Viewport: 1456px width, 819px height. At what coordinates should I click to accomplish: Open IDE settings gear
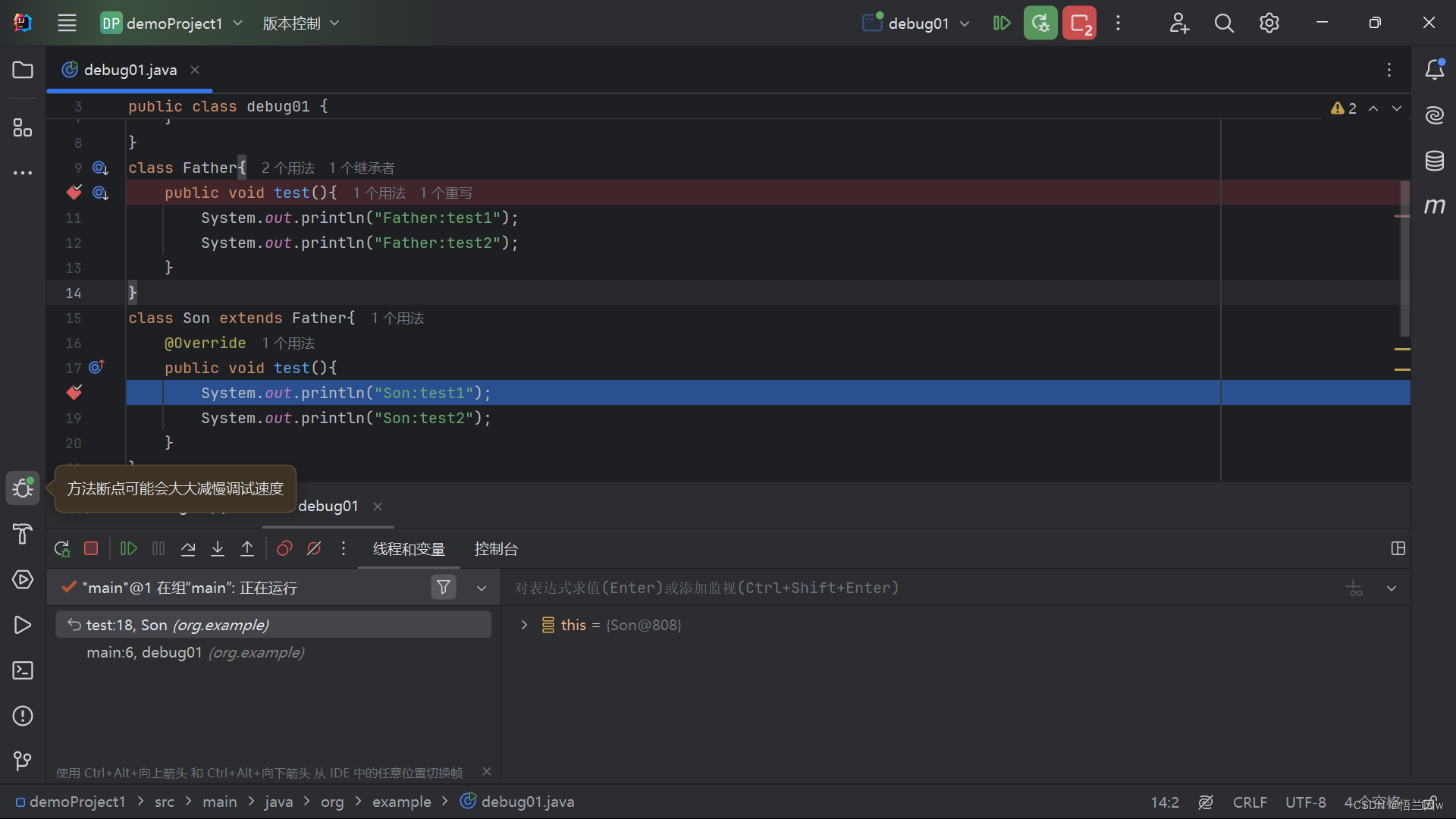[x=1269, y=23]
